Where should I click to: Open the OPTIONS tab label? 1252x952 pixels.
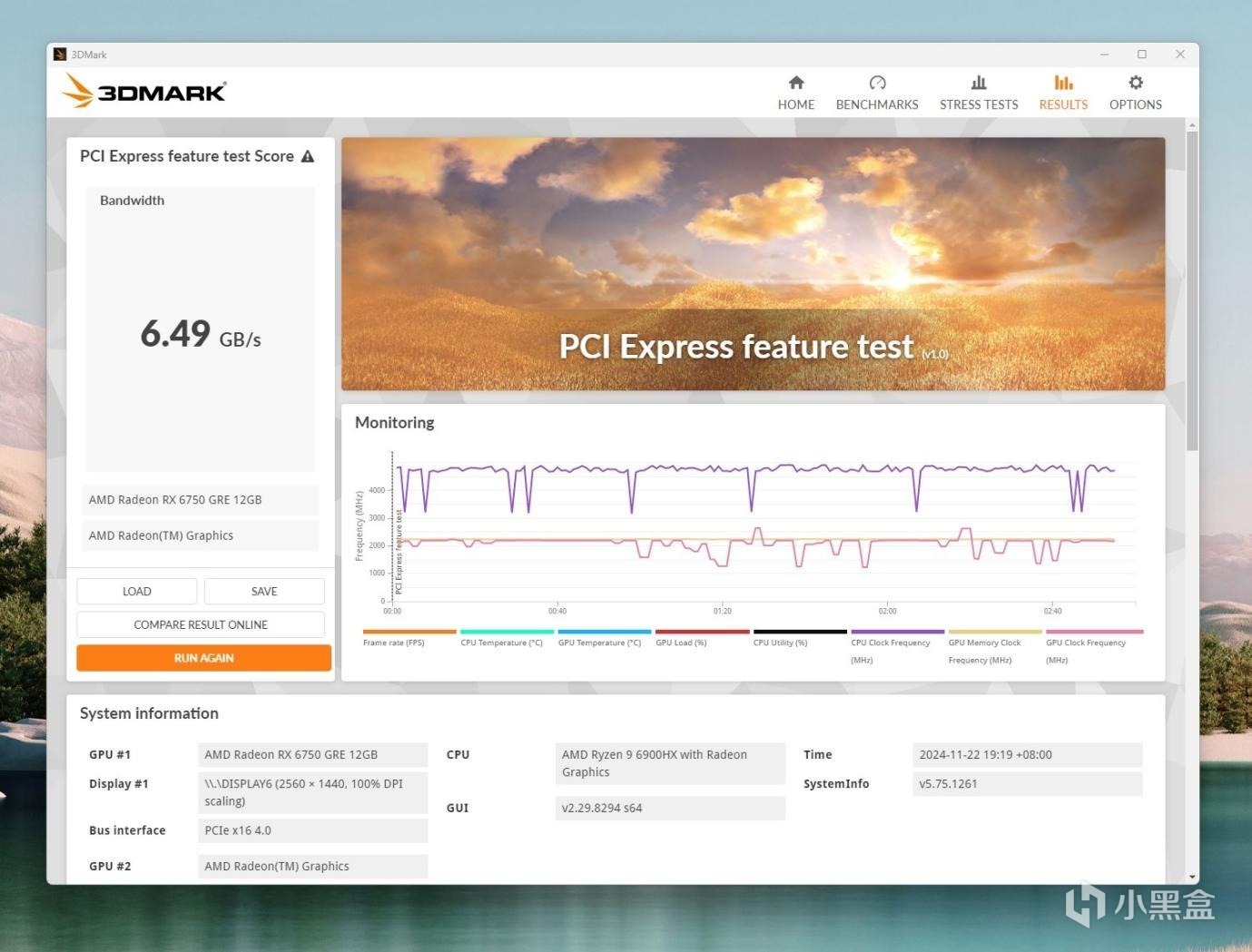coord(1136,104)
